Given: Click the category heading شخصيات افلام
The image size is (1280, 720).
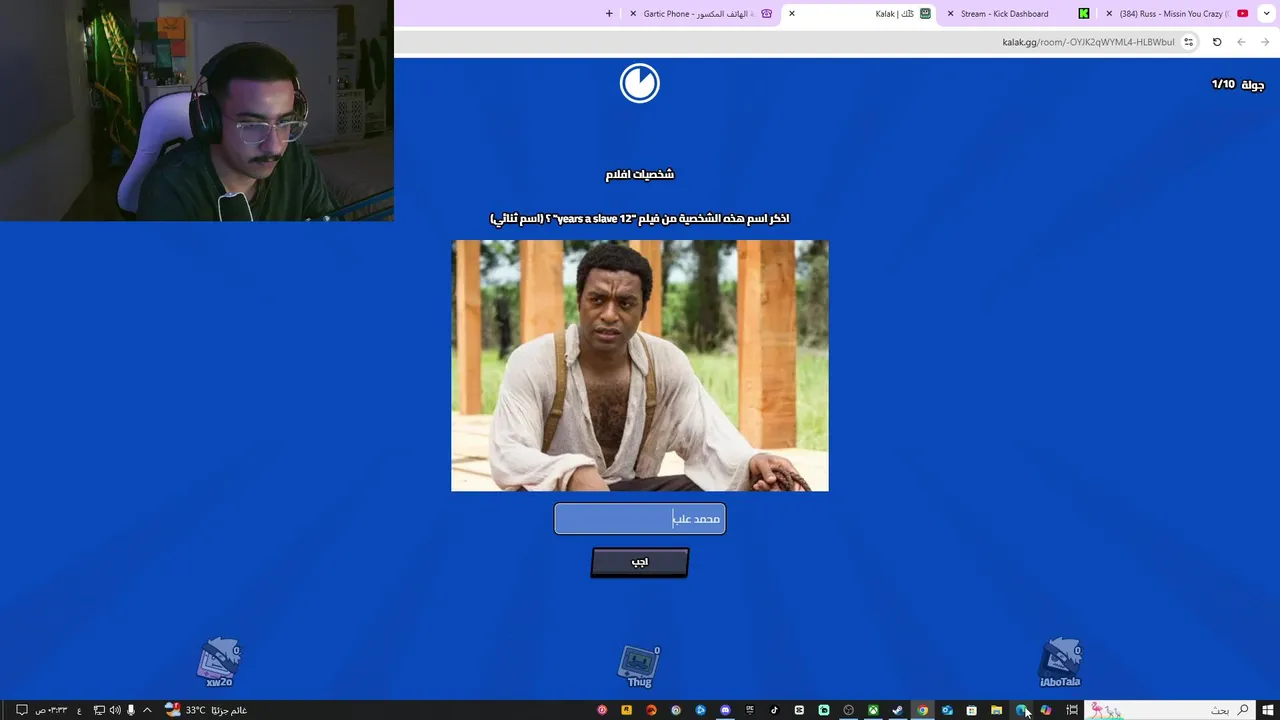Looking at the screenshot, I should 640,174.
